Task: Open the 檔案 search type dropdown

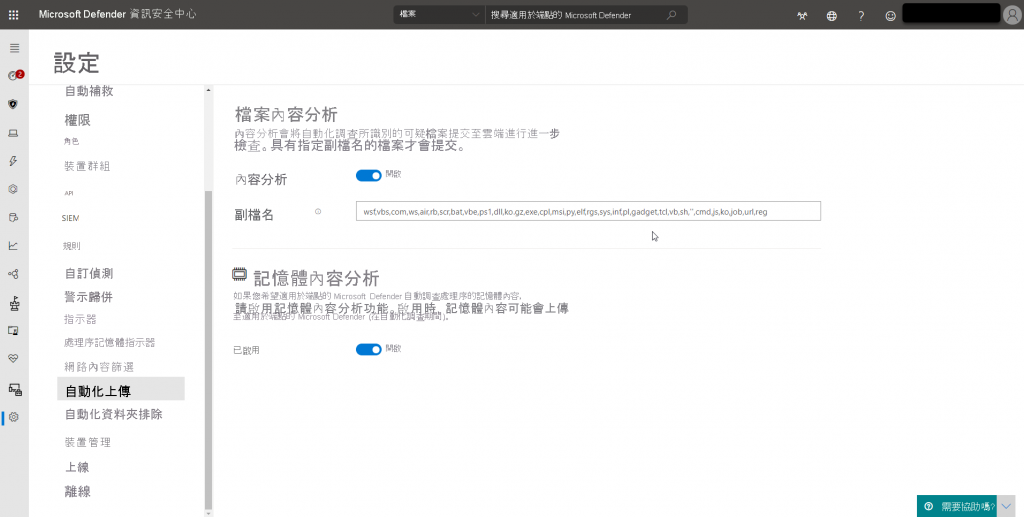Action: (x=439, y=14)
